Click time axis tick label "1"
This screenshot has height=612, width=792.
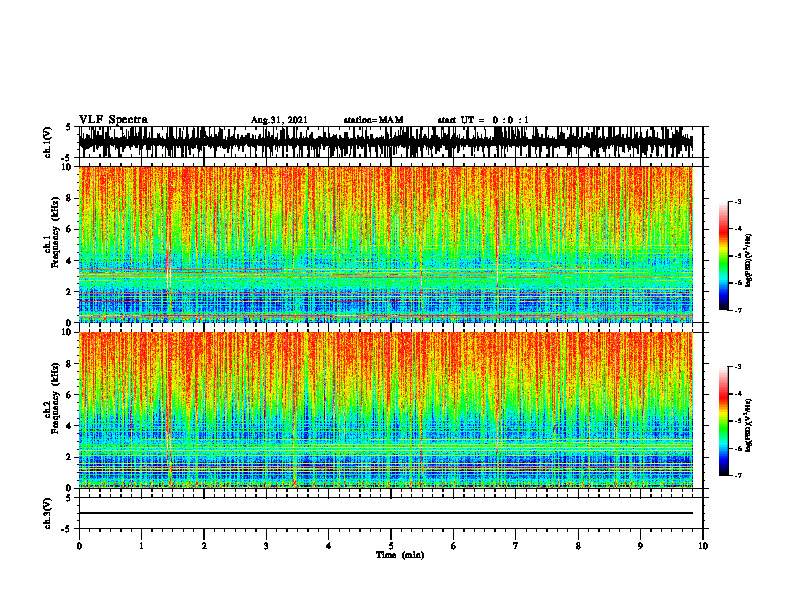pos(141,546)
